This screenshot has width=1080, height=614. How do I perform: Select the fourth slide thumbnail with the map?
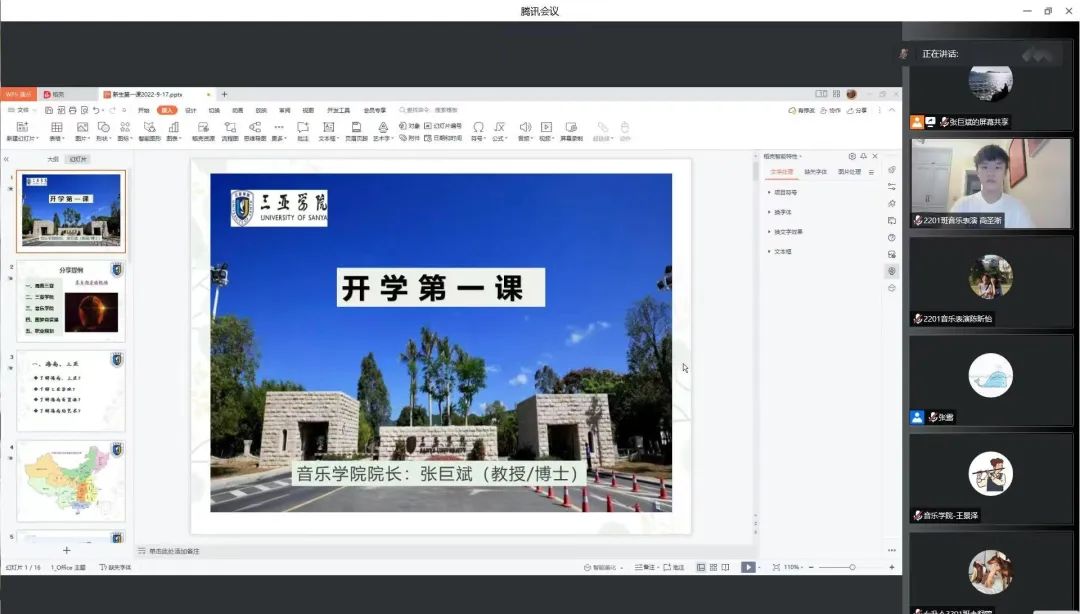70,478
